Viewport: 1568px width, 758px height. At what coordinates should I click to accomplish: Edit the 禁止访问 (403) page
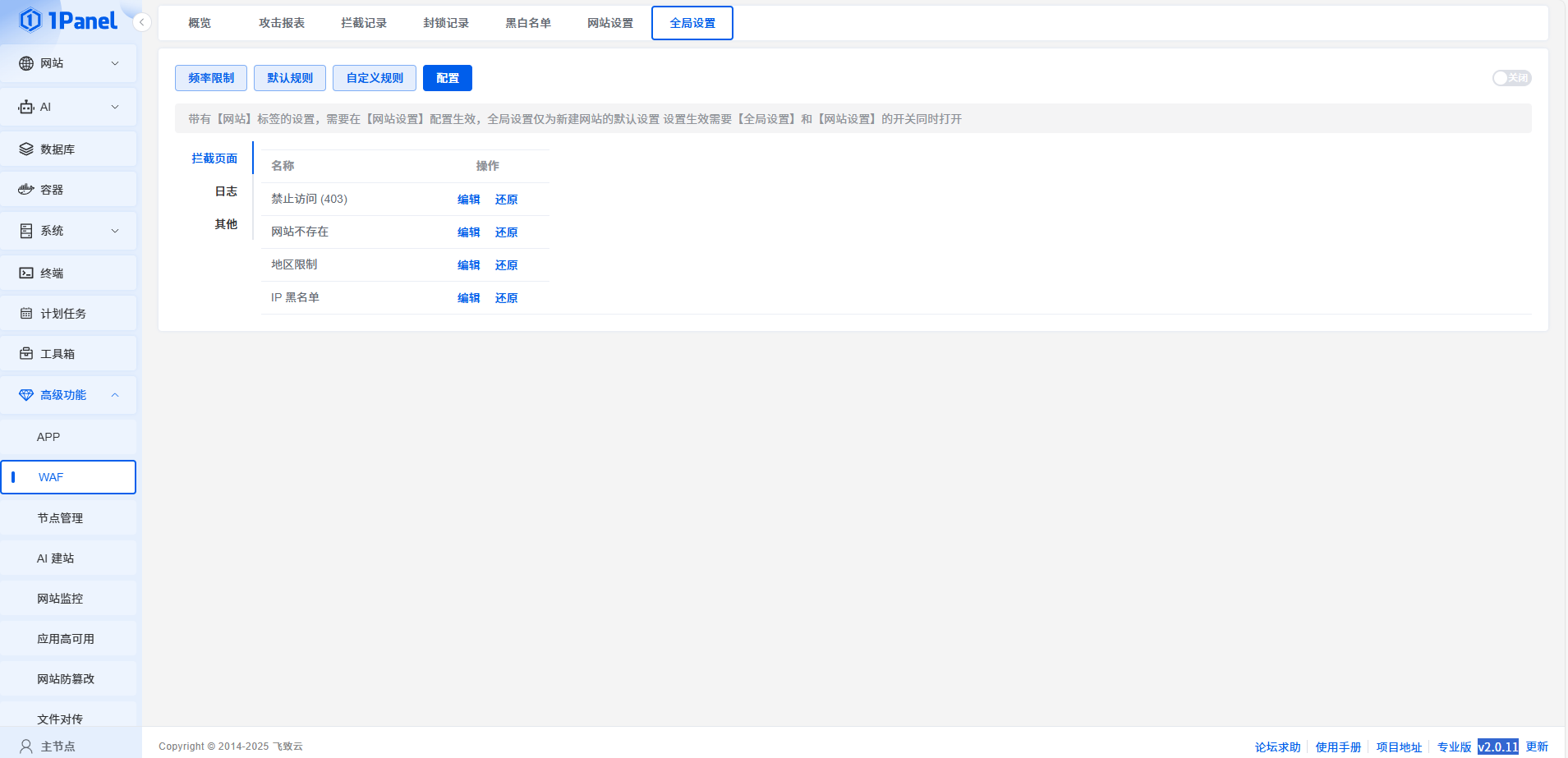pyautogui.click(x=468, y=200)
